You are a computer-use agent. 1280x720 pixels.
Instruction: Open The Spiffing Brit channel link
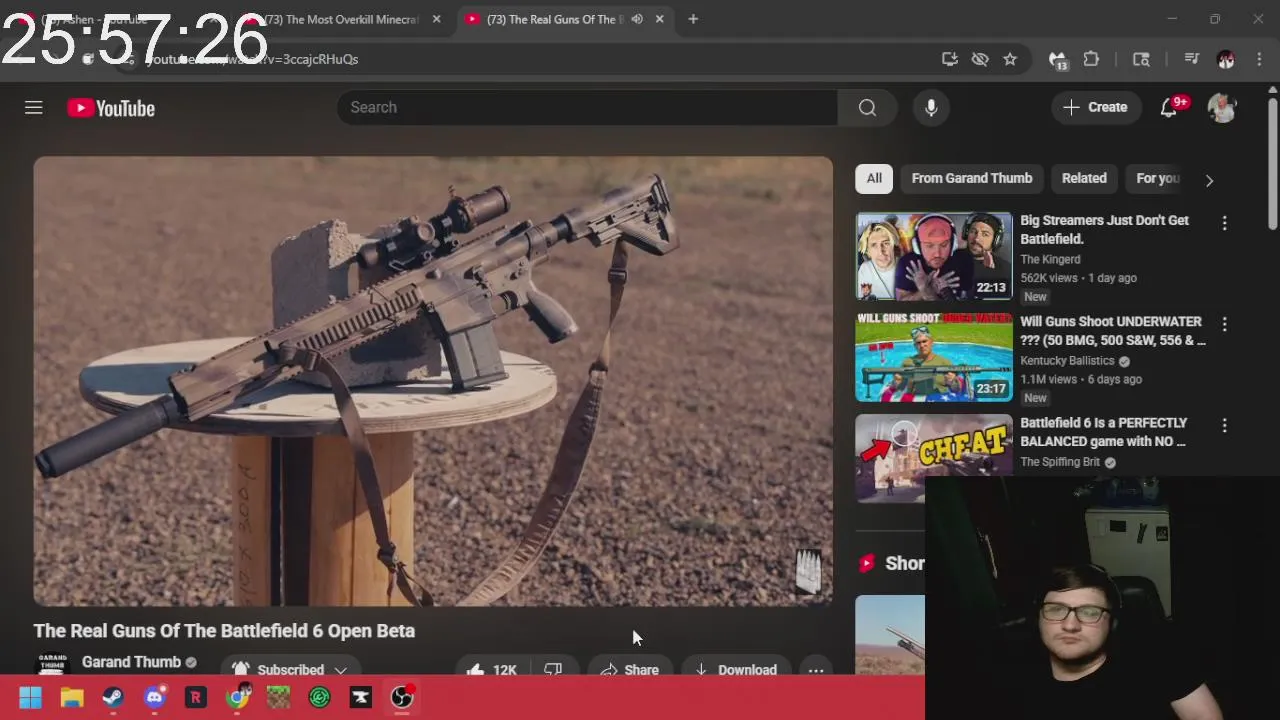(1060, 461)
